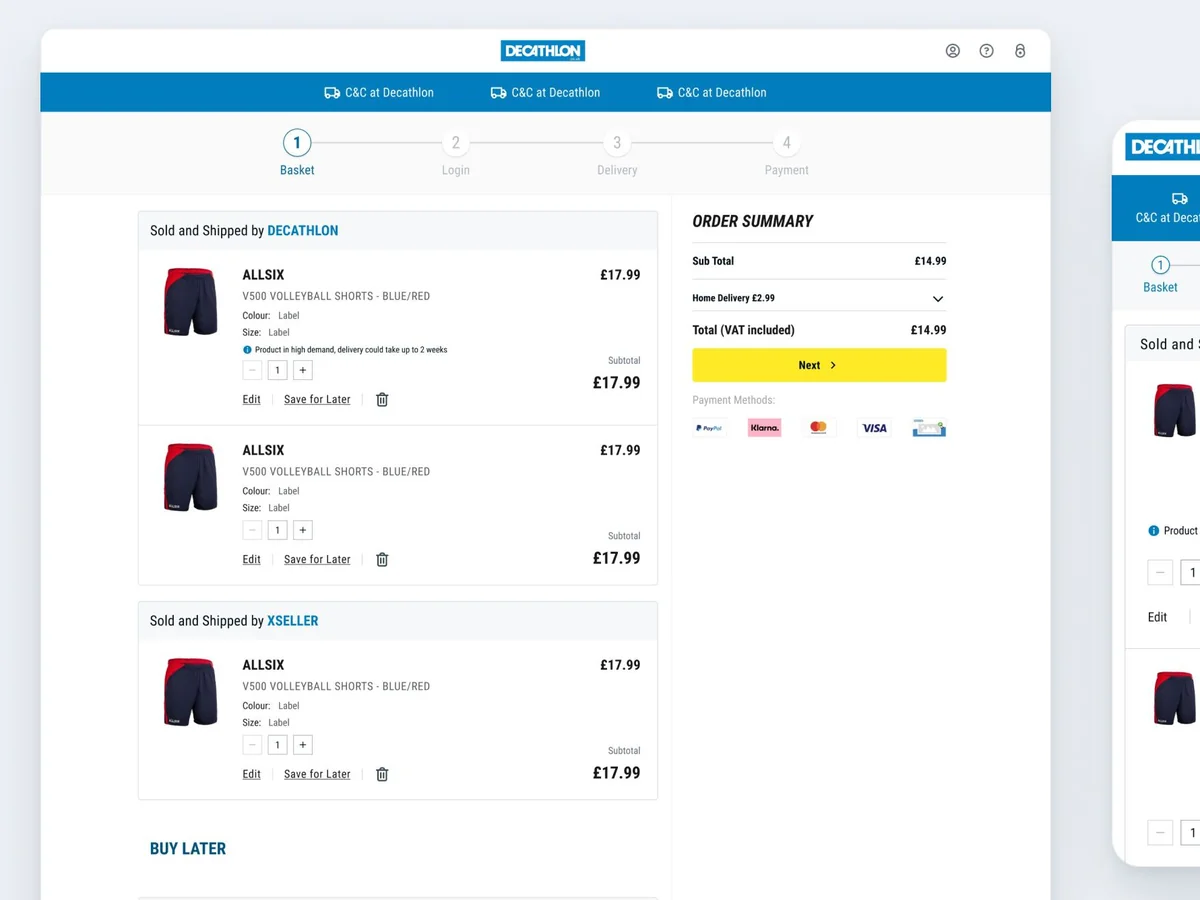Go to step 2 Login
The image size is (1200, 900).
coord(456,153)
